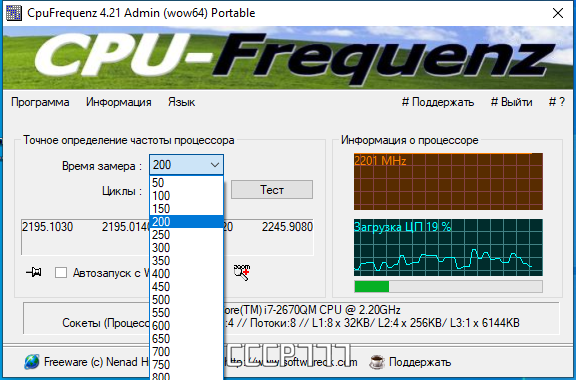Click the CpuFrequenz title bar app icon
Image resolution: width=576 pixels, height=380 pixels.
pyautogui.click(x=14, y=13)
